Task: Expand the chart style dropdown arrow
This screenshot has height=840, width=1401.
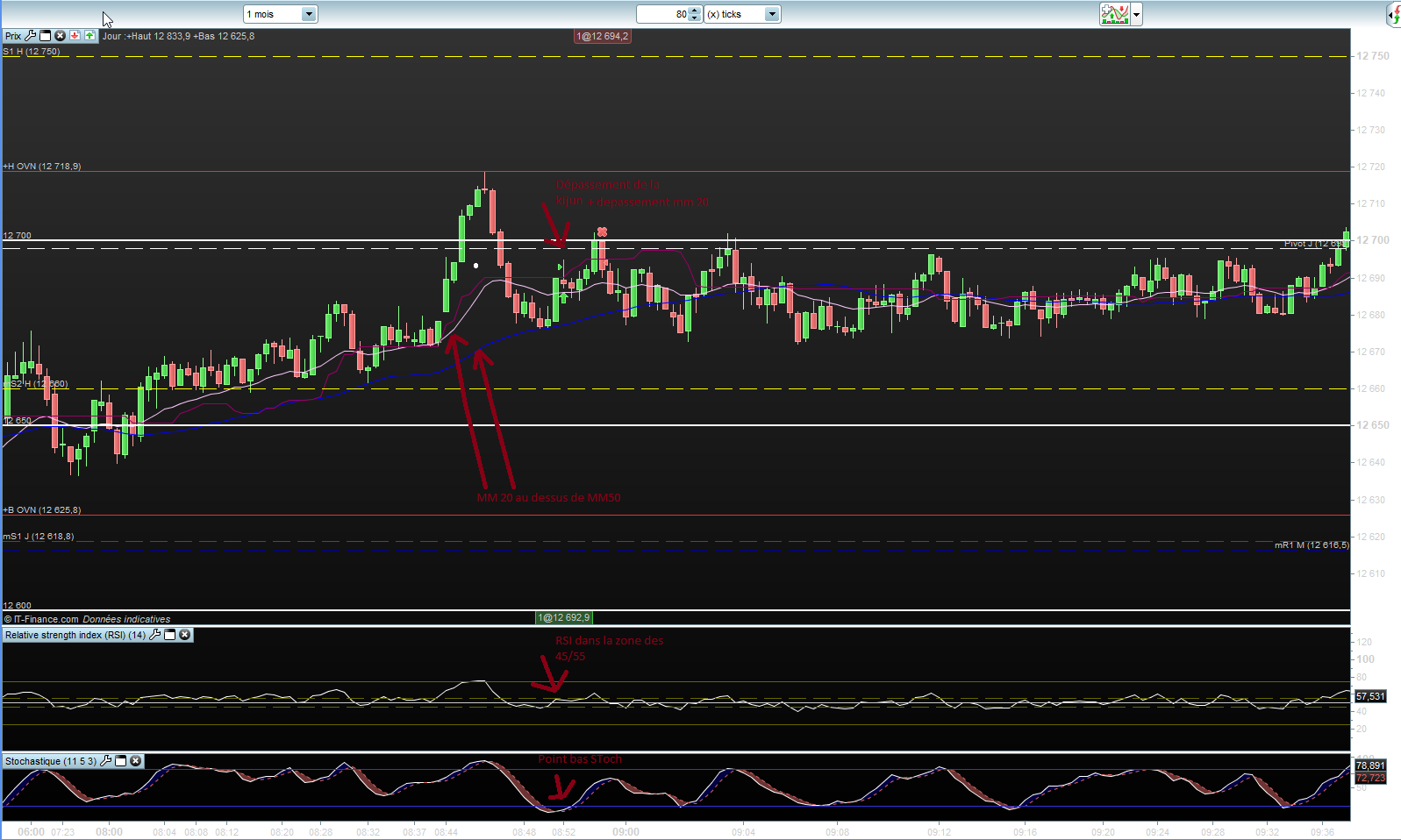Action: pos(1137,14)
